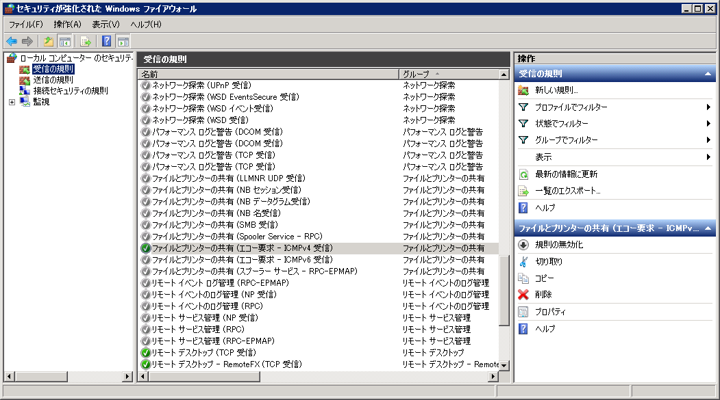Image resolution: width=720 pixels, height=400 pixels.
Task: Open プロパティ for the selected rule
Action: click(550, 312)
